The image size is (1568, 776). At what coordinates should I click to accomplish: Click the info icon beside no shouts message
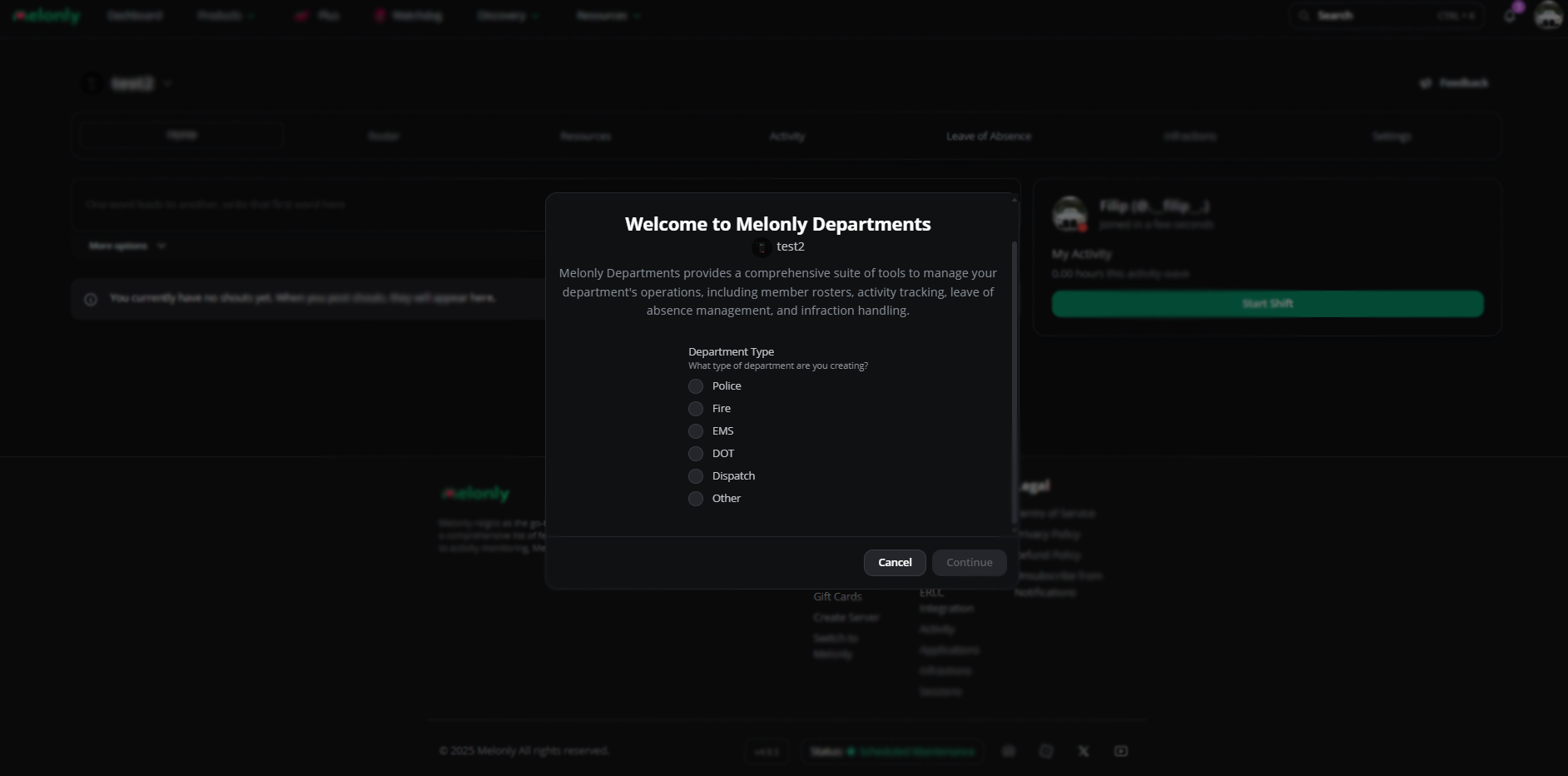(91, 299)
